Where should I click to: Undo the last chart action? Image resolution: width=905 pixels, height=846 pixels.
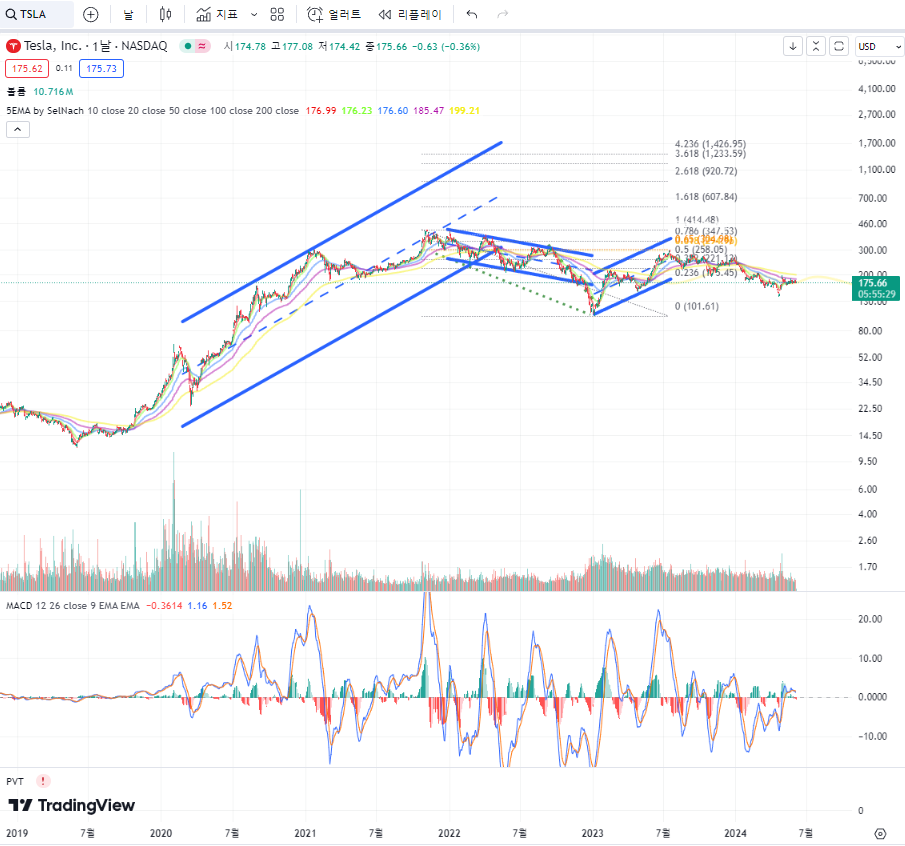tap(472, 14)
